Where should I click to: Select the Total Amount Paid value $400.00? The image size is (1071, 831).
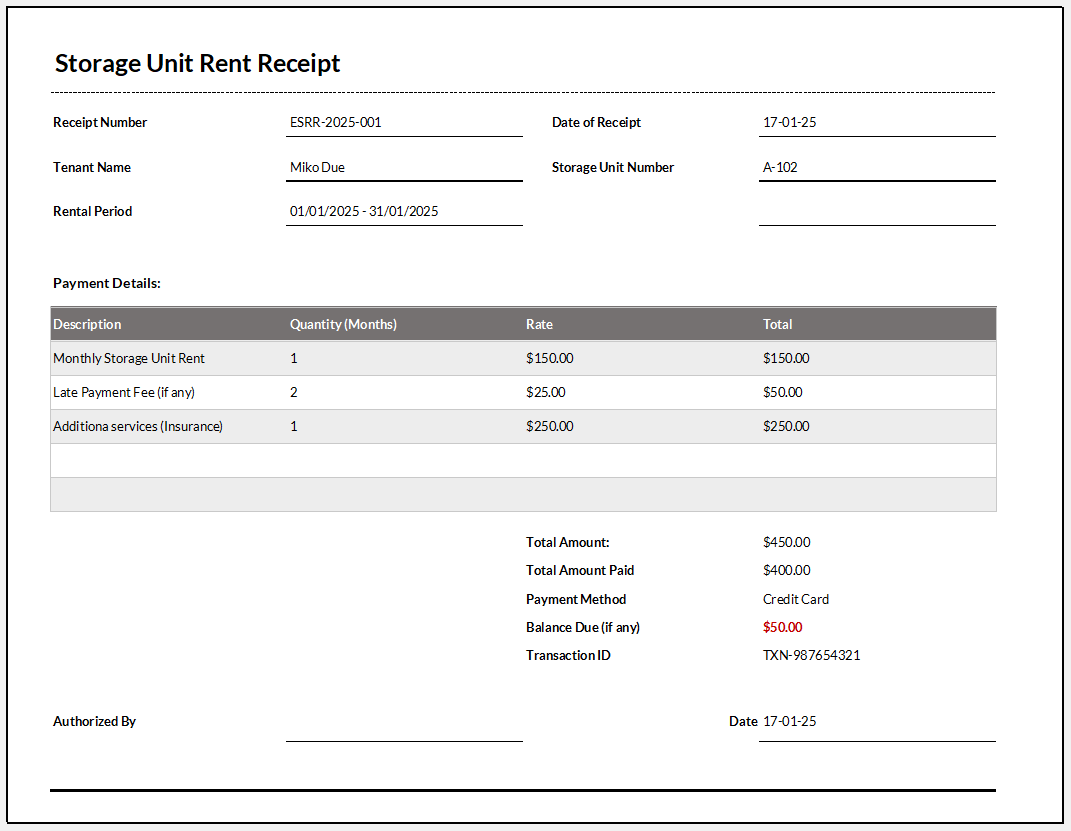click(786, 570)
